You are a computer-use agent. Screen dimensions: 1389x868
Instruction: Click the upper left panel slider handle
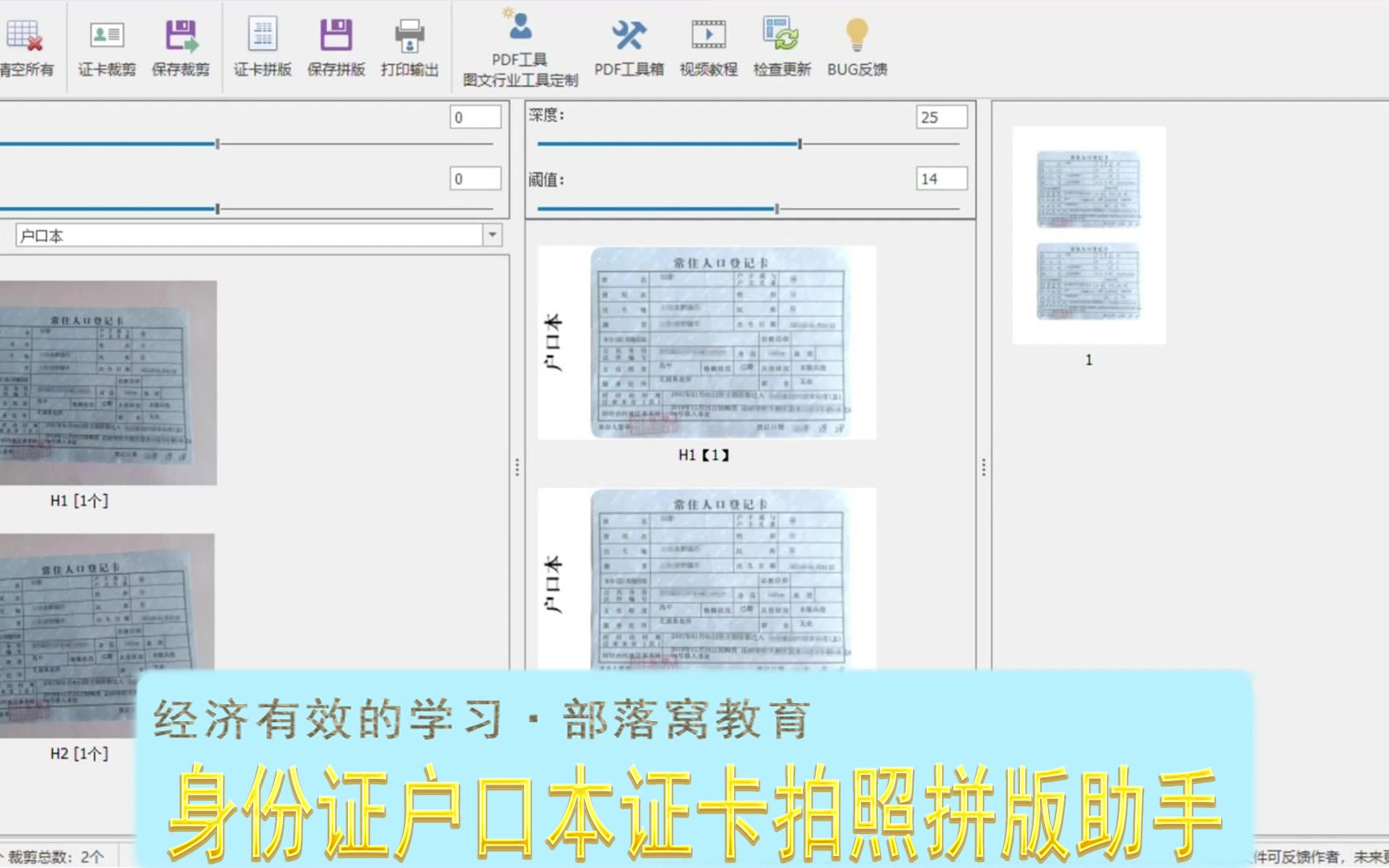point(218,144)
